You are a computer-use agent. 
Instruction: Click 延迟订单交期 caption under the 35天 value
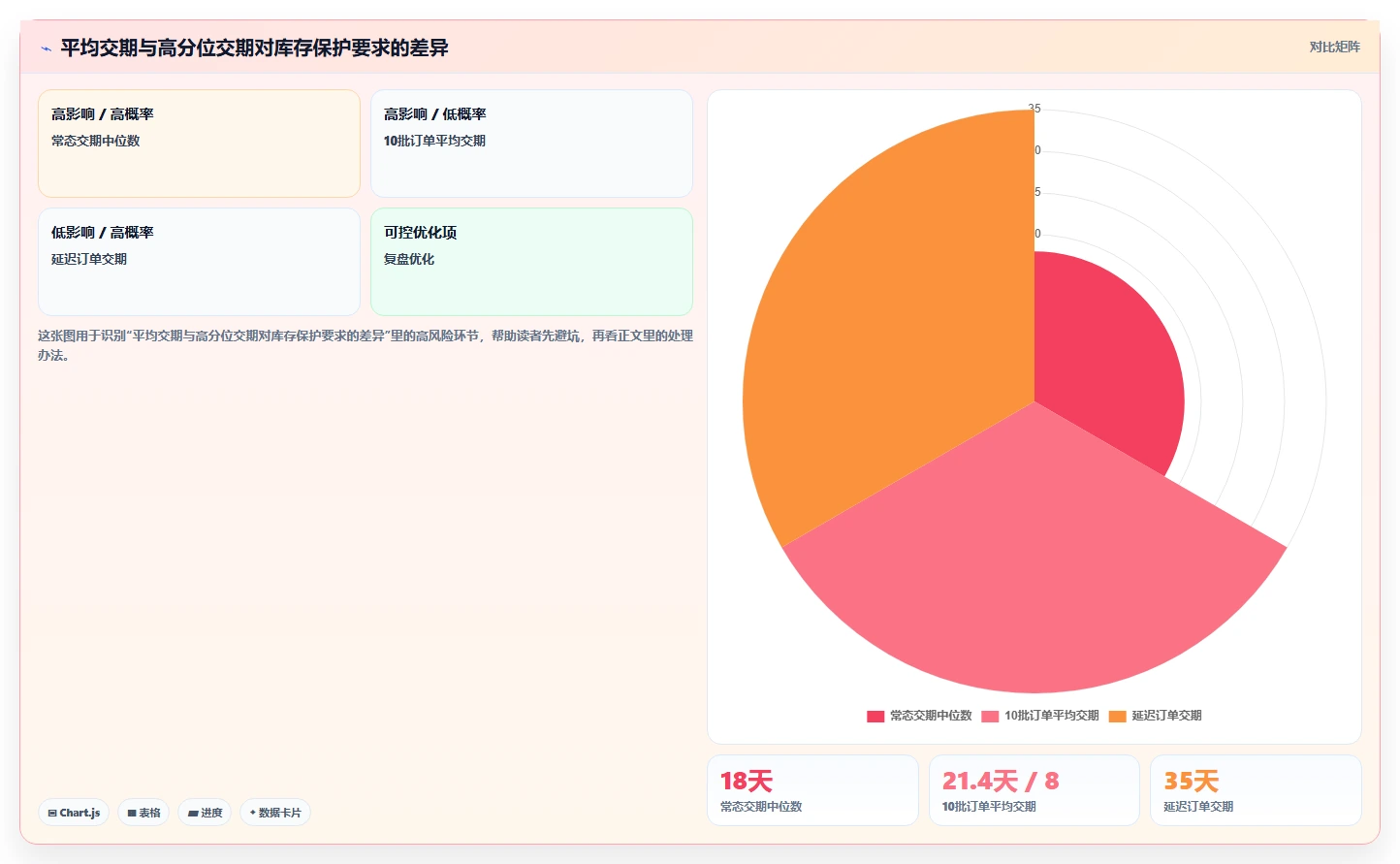pos(1198,807)
